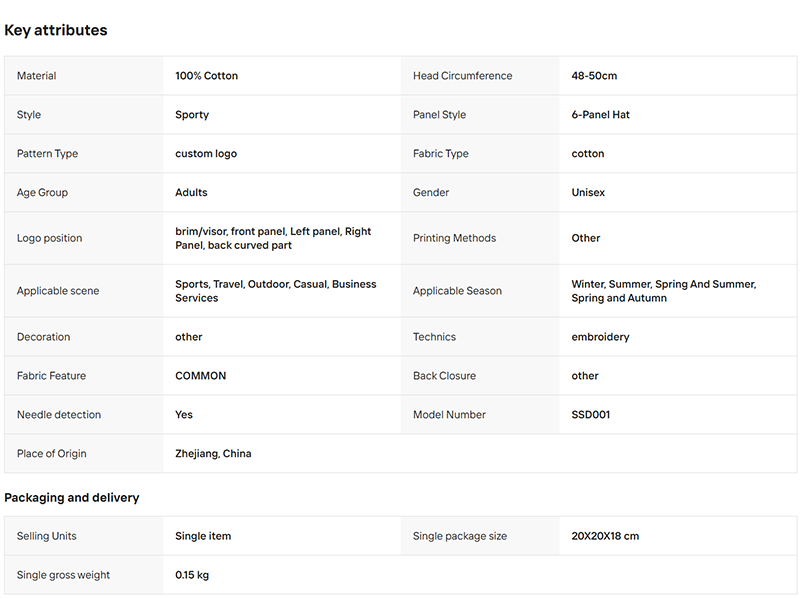Click the 100% Cotton value

click(x=206, y=76)
